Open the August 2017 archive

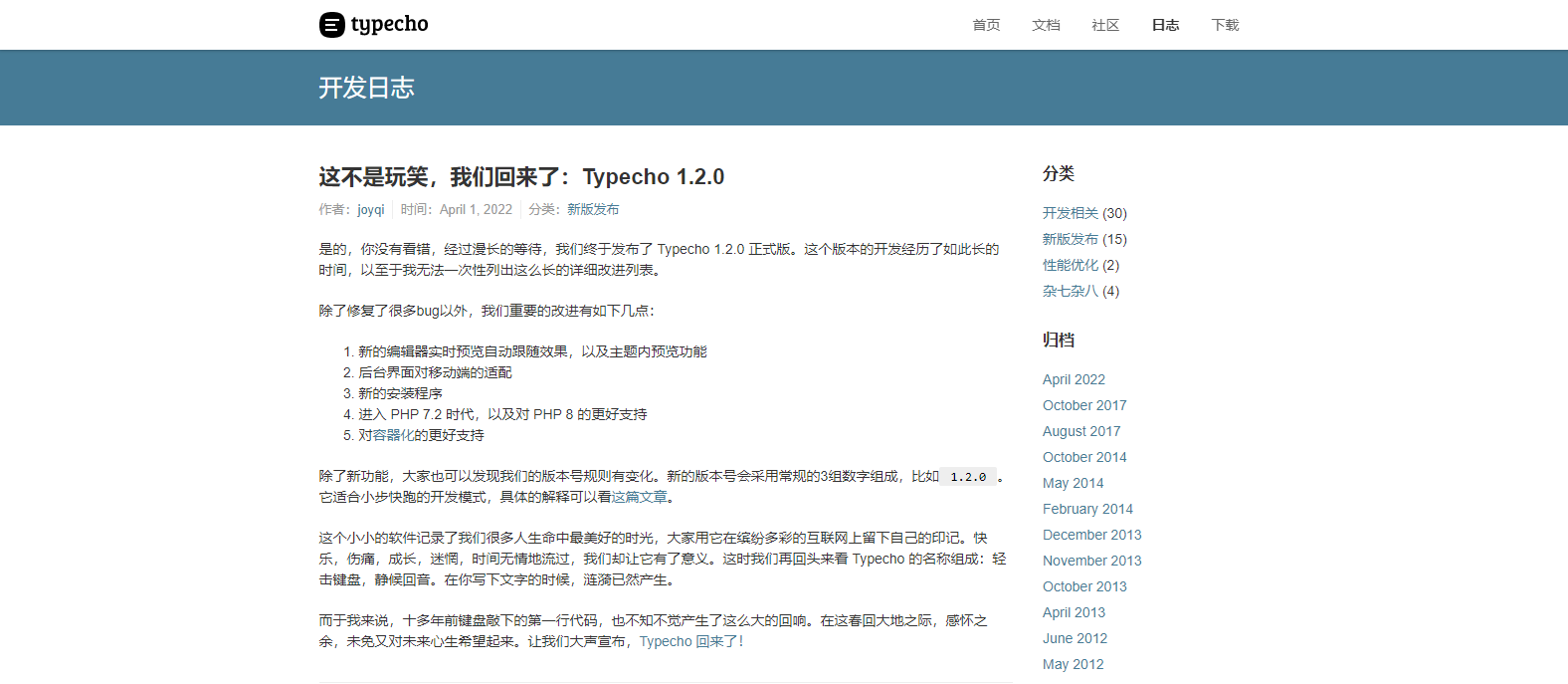[x=1081, y=431]
